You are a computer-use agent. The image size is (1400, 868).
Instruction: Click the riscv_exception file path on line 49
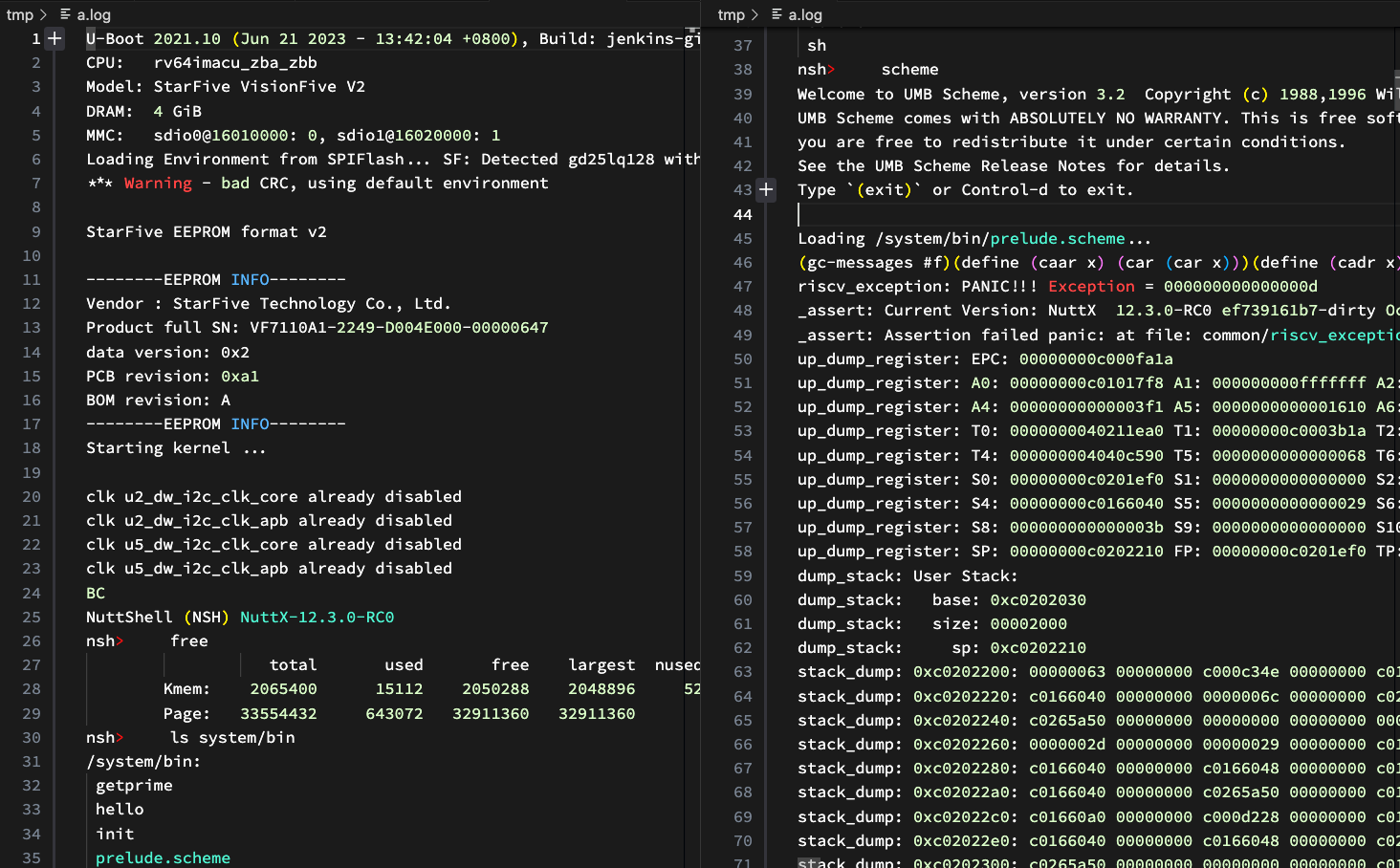tap(1333, 336)
